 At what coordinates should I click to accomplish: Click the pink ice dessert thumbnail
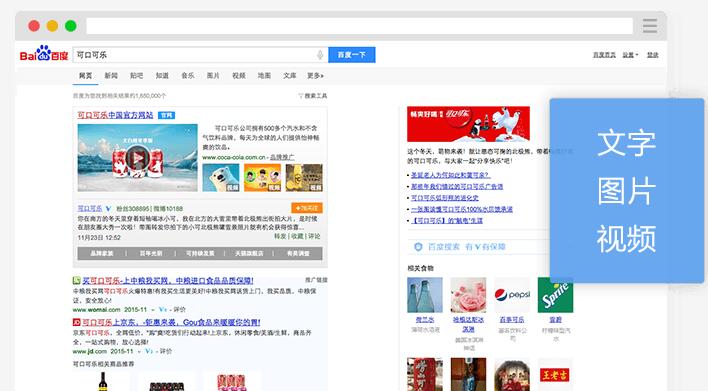tap(468, 295)
